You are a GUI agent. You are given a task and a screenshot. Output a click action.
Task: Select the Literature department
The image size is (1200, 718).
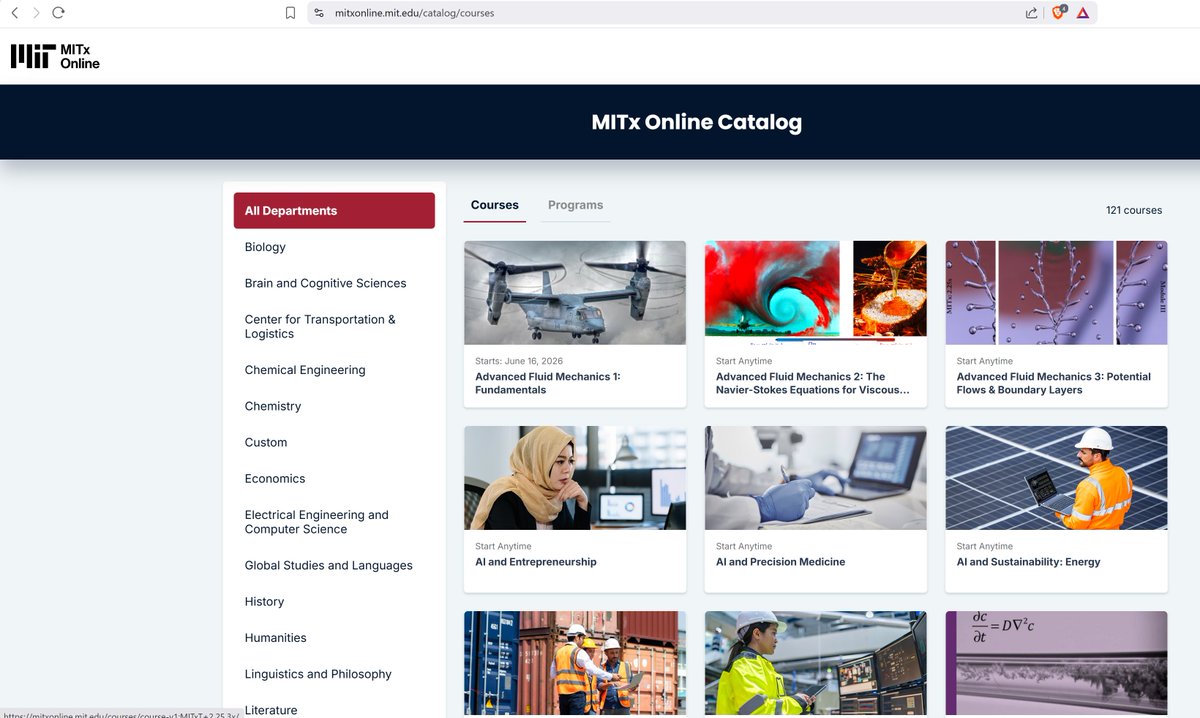(271, 709)
